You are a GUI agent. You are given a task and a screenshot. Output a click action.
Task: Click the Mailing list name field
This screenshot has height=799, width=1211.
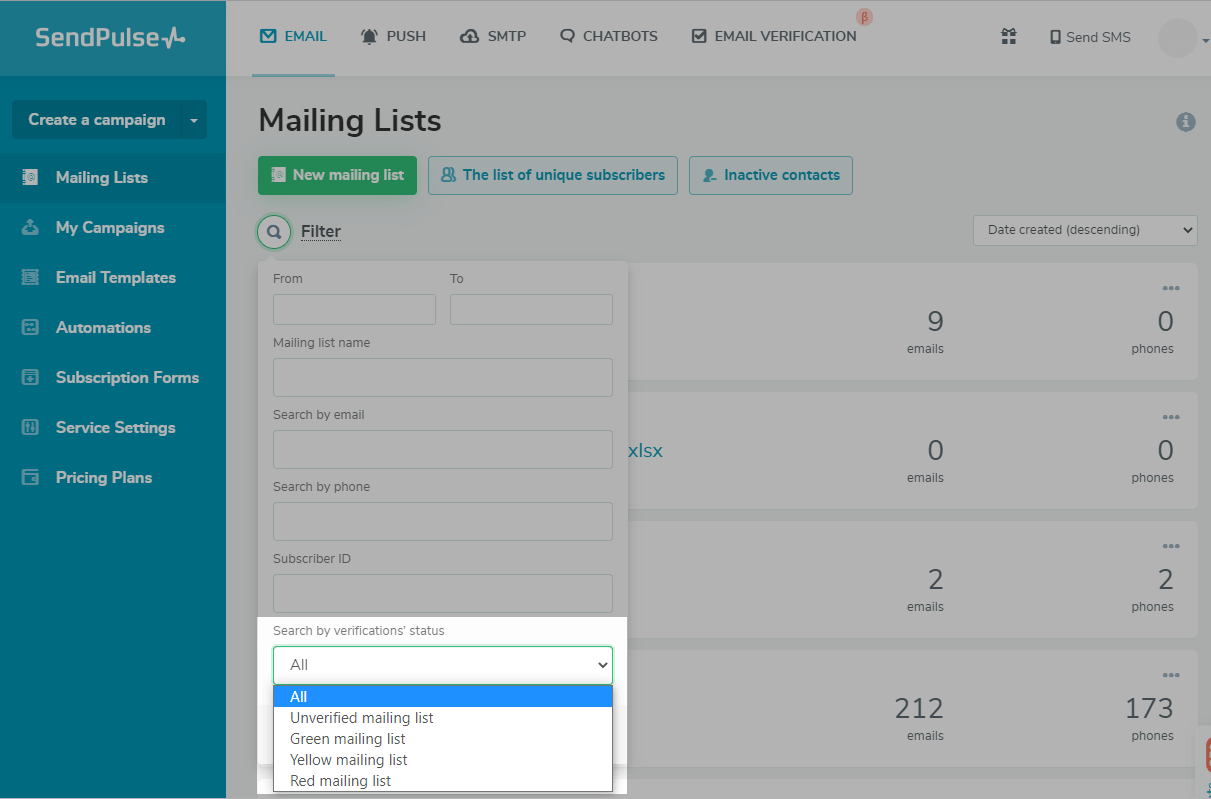(443, 378)
